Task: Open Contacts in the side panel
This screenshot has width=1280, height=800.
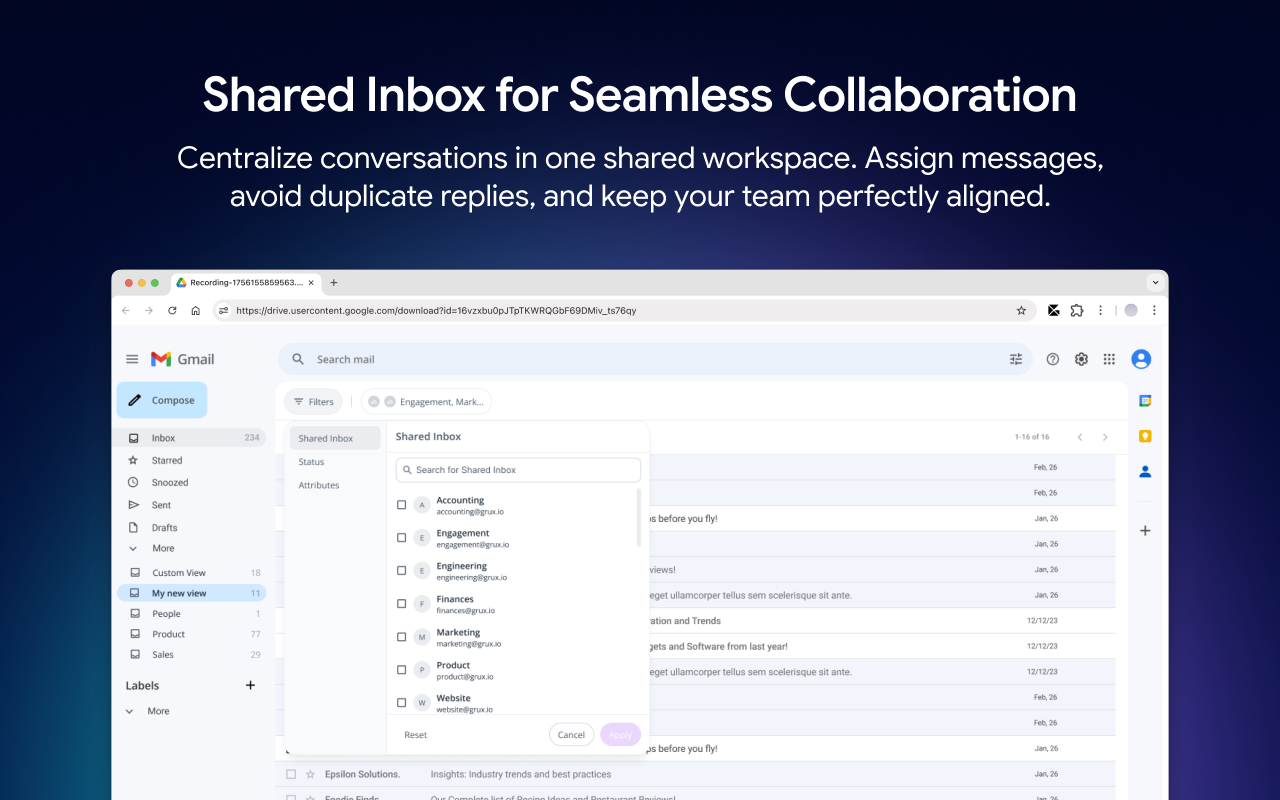Action: pos(1146,471)
